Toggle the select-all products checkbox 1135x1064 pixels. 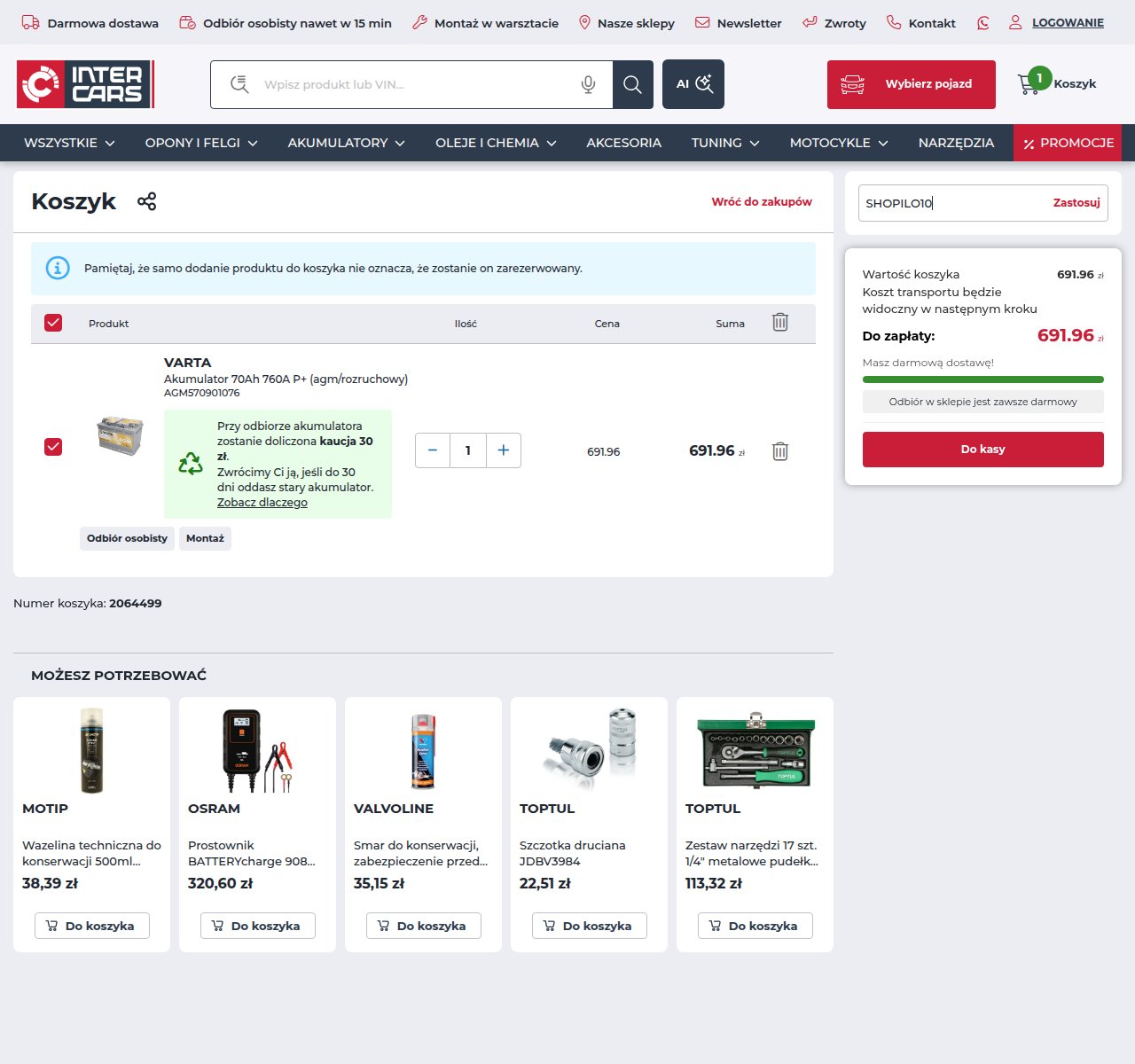[x=53, y=323]
